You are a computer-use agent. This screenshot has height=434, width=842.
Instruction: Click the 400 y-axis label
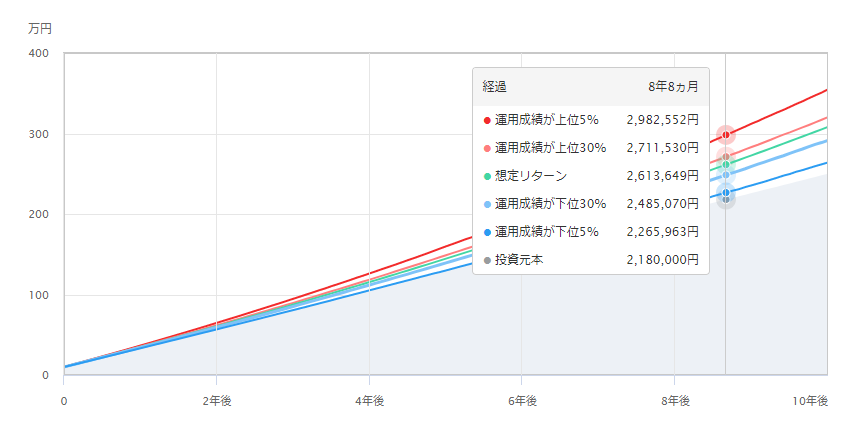pyautogui.click(x=38, y=53)
